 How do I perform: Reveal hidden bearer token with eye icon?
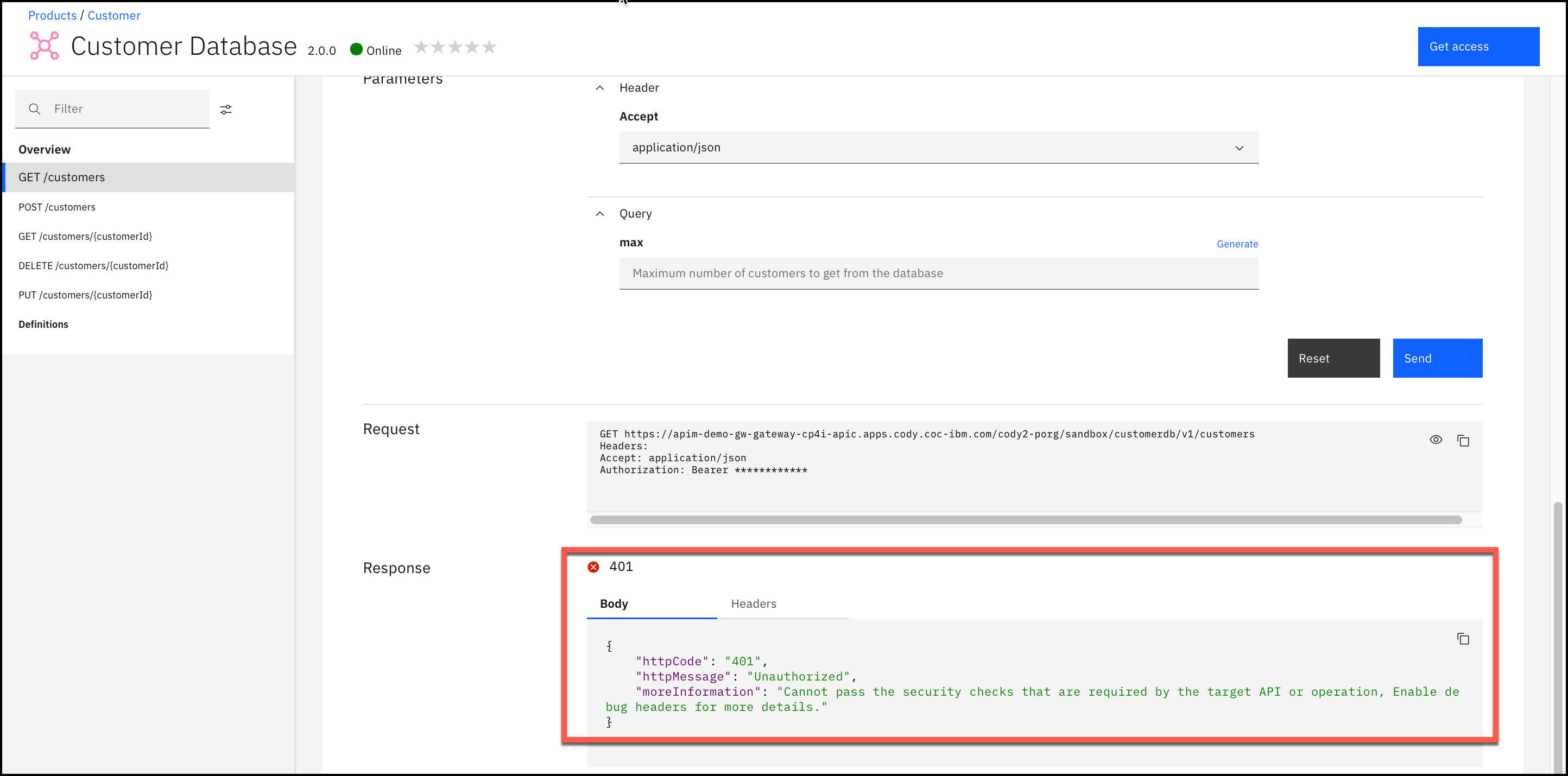[x=1436, y=440]
